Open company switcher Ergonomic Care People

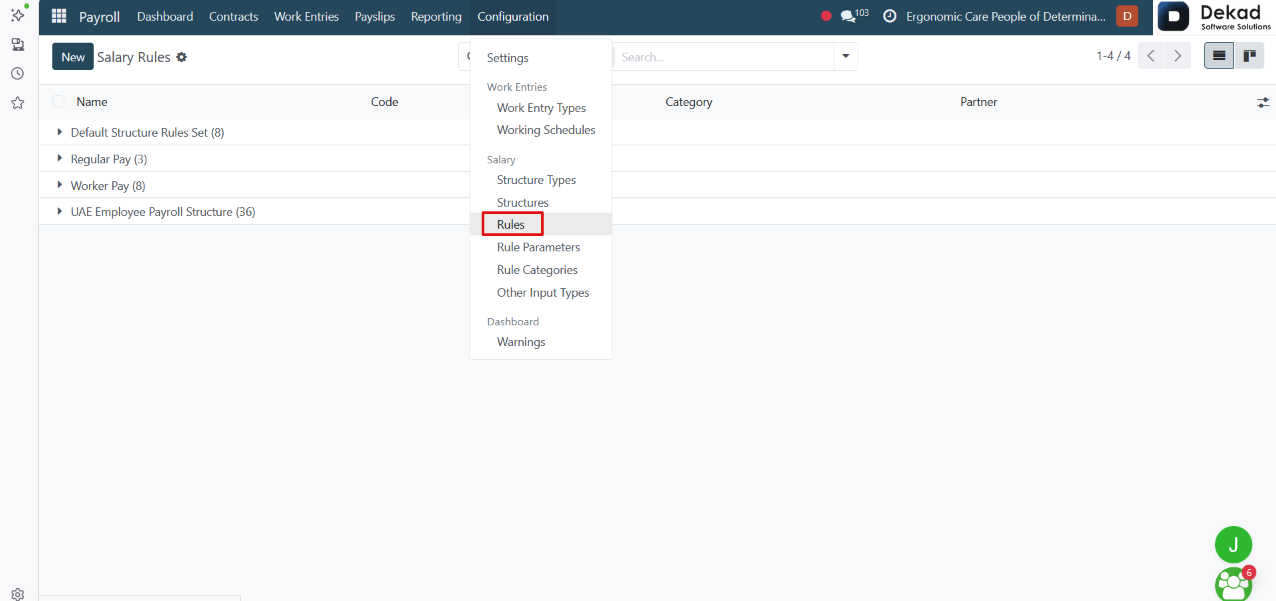point(1006,16)
